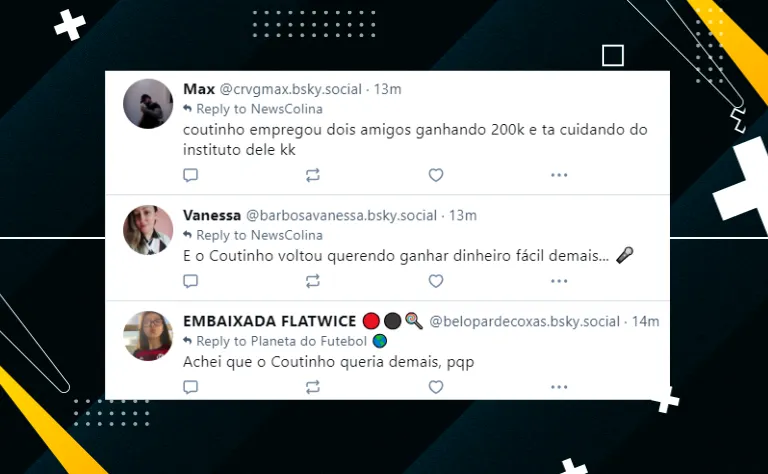Open more options on Max's post
This screenshot has width=768, height=474.
(559, 175)
